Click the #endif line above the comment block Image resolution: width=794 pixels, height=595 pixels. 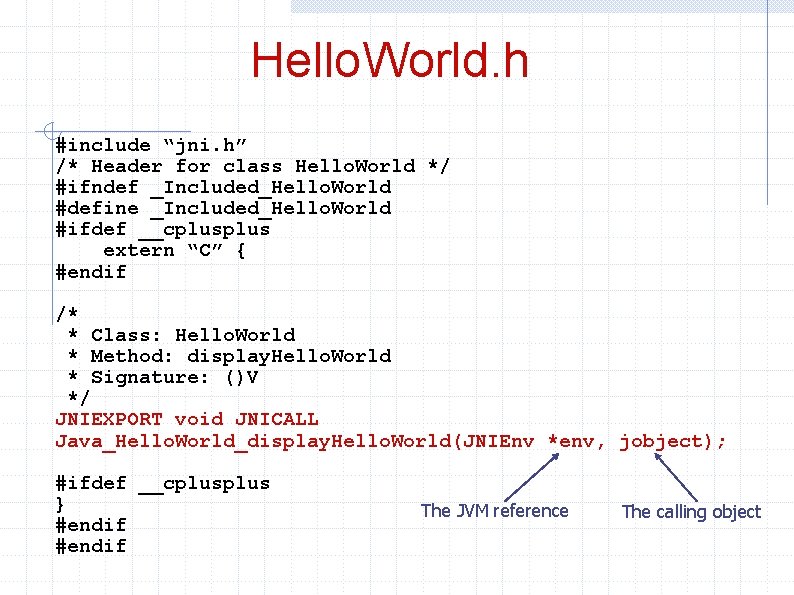click(91, 272)
